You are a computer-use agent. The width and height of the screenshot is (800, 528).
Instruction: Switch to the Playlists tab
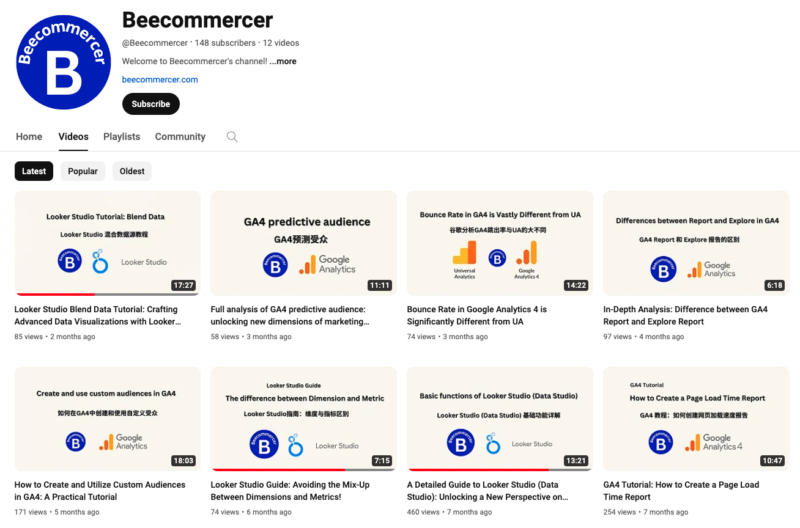pos(122,137)
